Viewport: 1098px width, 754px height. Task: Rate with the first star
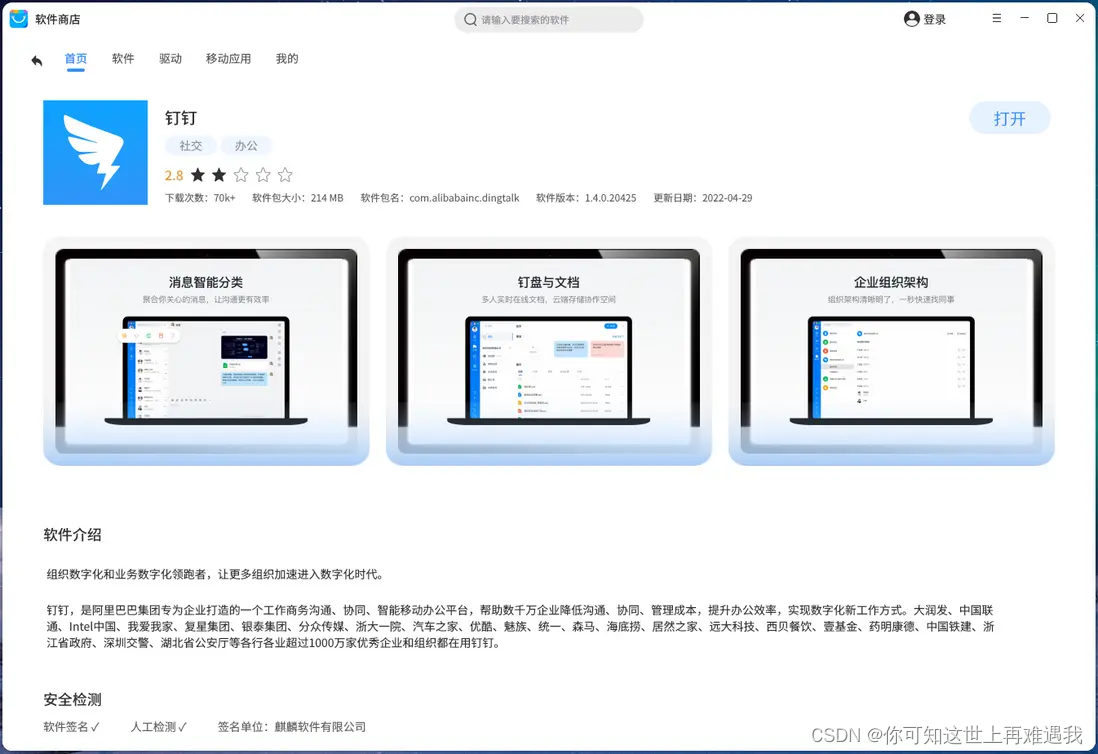click(198, 175)
